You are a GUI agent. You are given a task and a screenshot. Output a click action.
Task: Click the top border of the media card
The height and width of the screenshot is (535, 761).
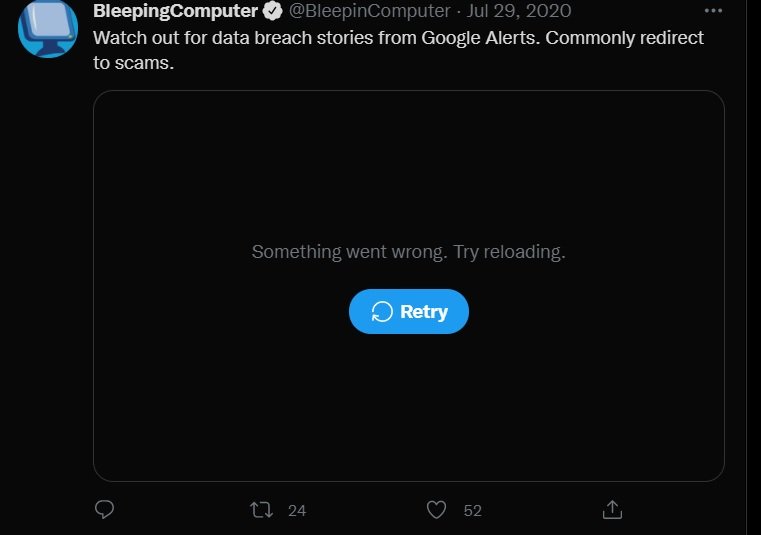coord(408,91)
